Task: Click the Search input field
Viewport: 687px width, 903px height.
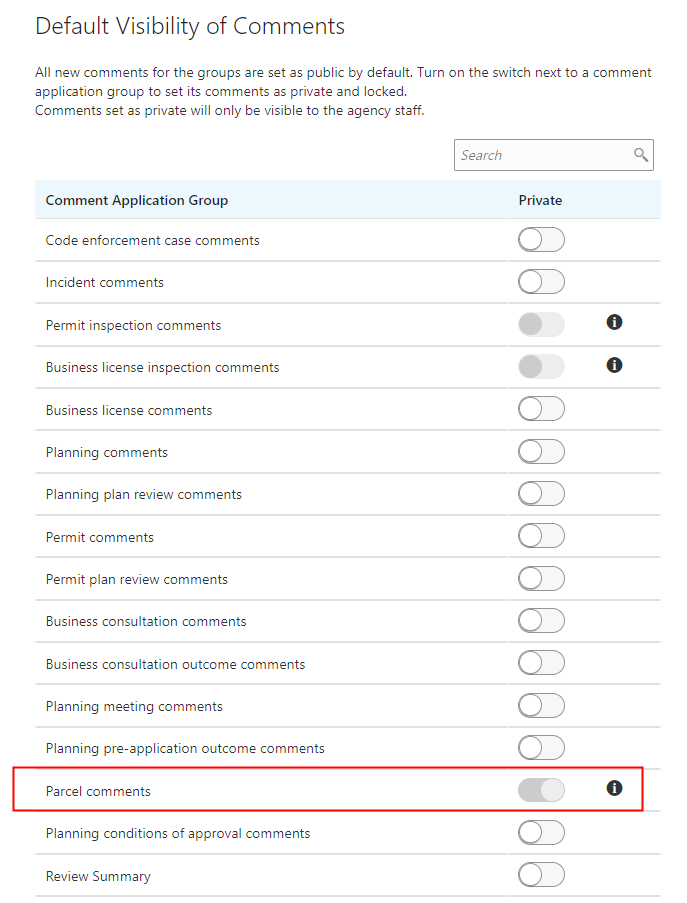Action: click(542, 155)
